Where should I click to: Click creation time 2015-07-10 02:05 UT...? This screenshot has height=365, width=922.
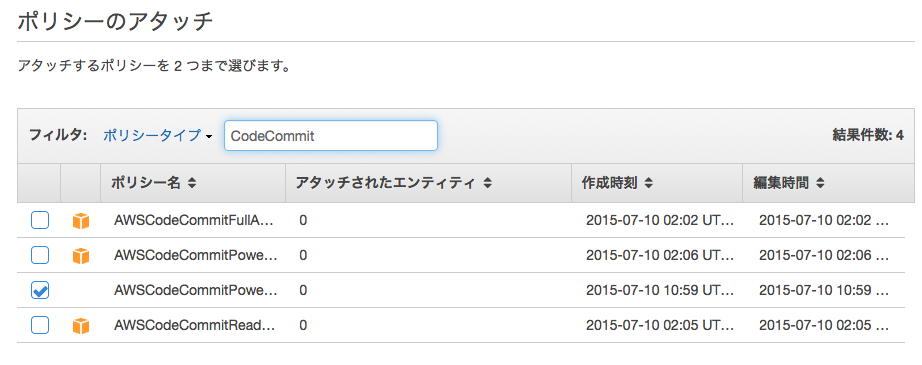pos(660,325)
